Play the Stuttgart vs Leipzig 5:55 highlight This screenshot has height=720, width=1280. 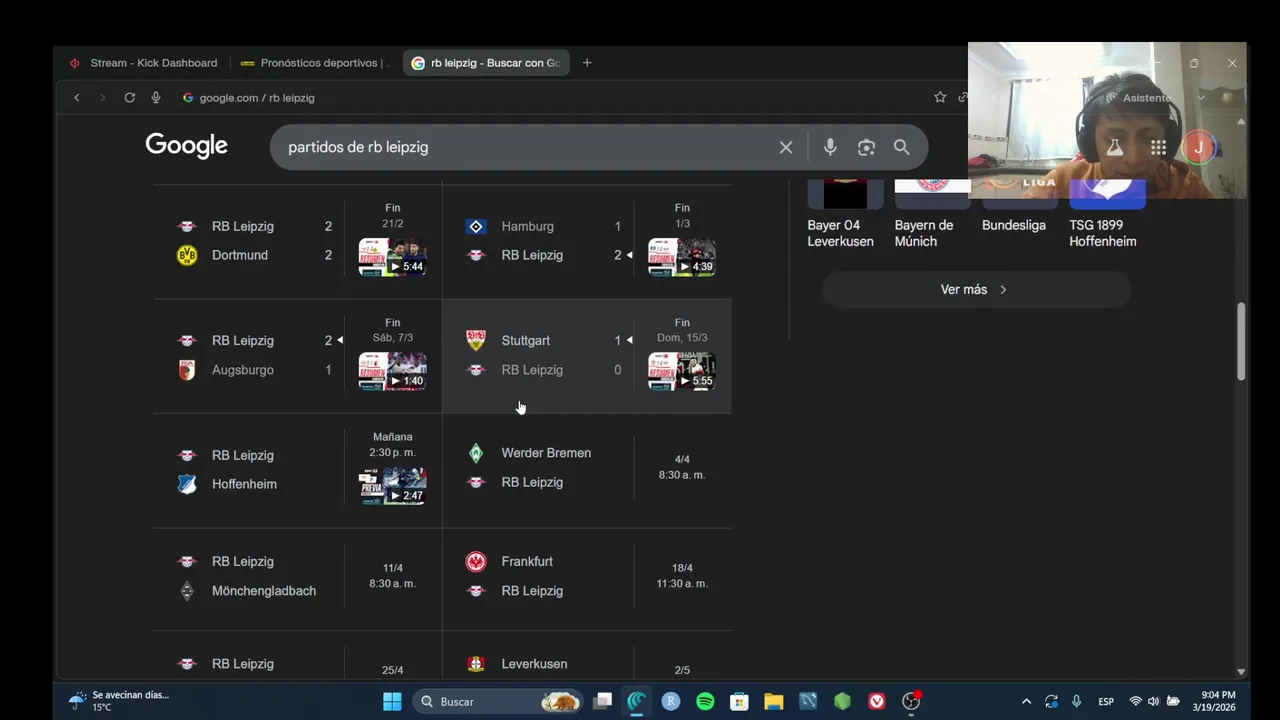682,371
